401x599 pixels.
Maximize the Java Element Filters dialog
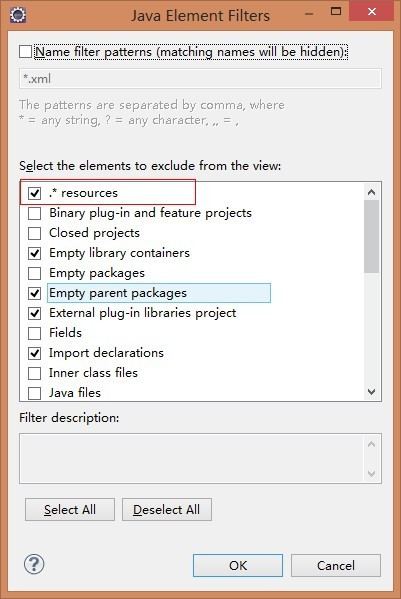tap(336, 11)
